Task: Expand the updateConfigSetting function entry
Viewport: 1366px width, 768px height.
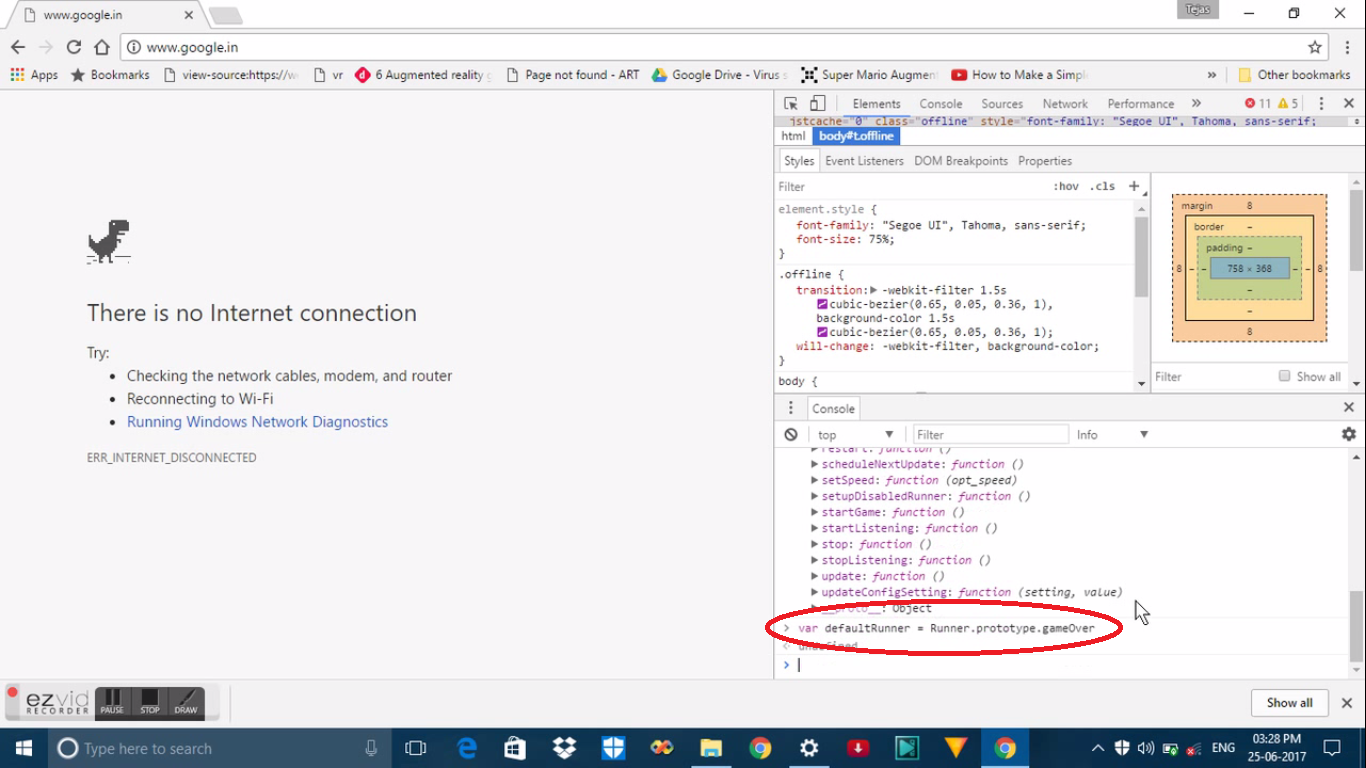Action: point(814,592)
